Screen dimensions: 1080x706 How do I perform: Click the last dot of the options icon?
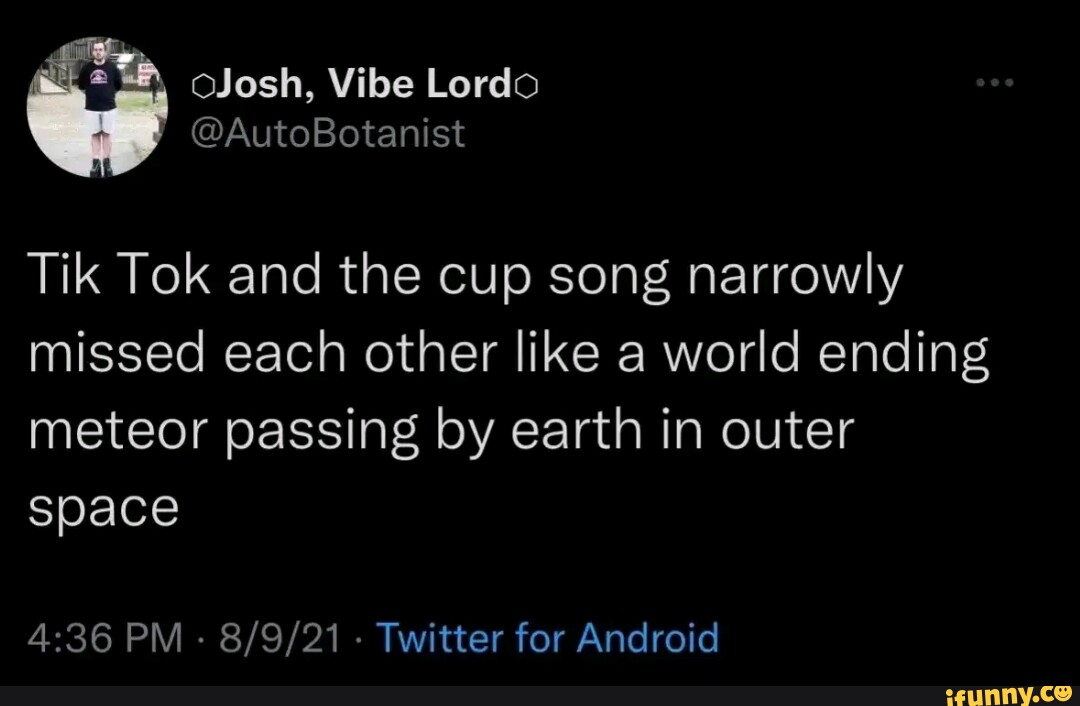click(1010, 84)
